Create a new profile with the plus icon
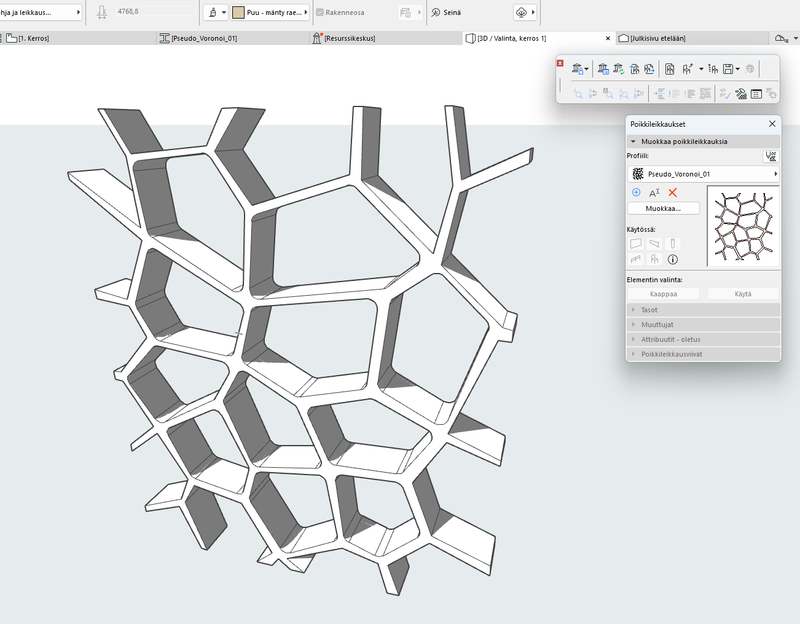Viewport: 800px width, 624px height. point(635,192)
